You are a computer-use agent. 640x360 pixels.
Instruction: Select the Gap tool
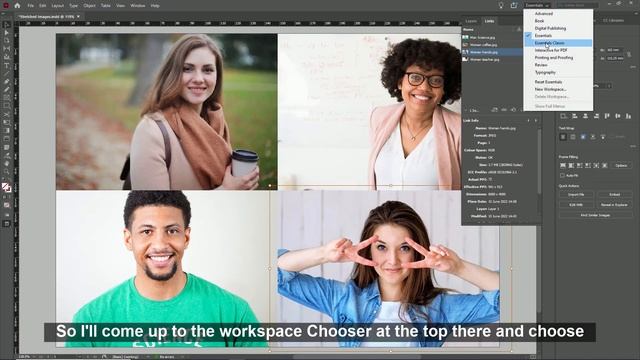[7, 49]
